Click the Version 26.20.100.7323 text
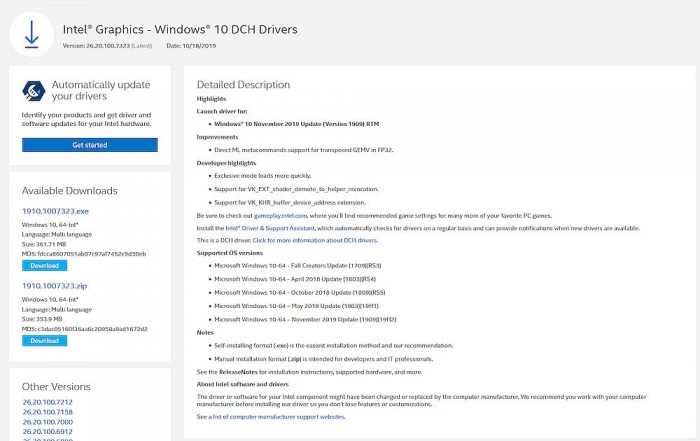 (x=107, y=46)
